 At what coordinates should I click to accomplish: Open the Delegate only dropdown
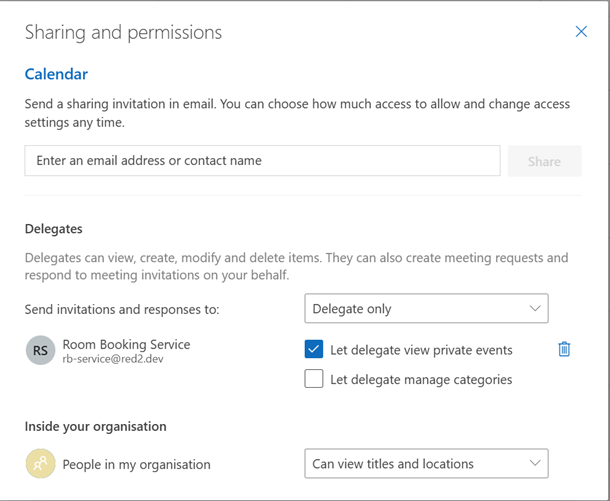coord(426,308)
